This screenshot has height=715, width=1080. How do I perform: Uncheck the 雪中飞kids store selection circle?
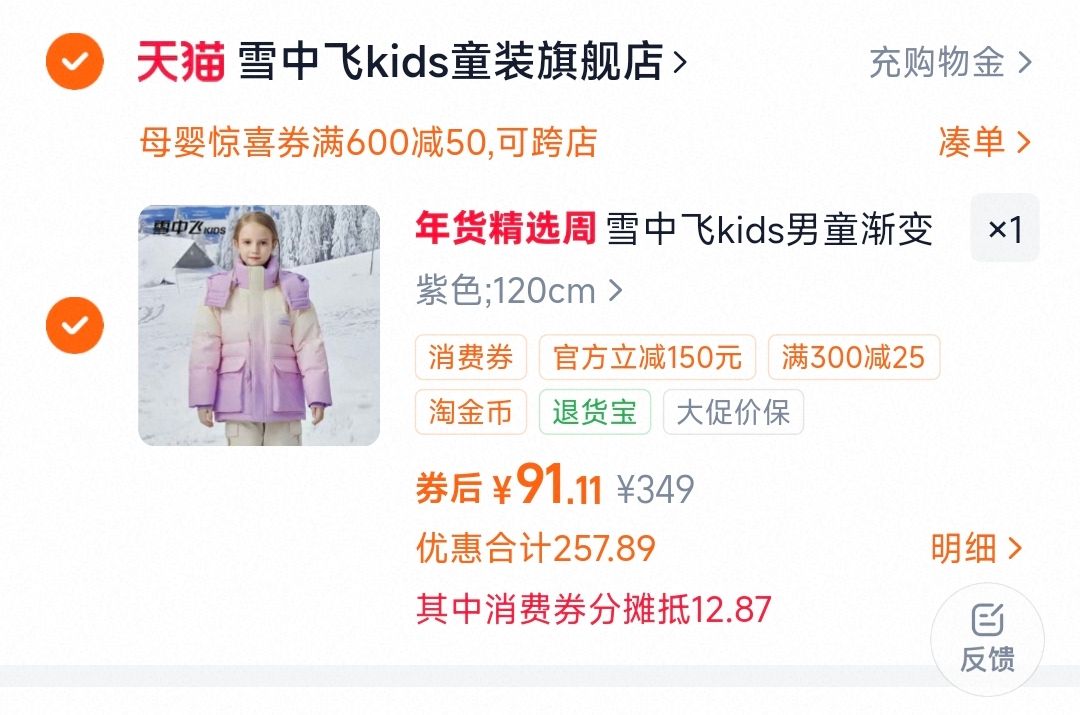click(74, 61)
